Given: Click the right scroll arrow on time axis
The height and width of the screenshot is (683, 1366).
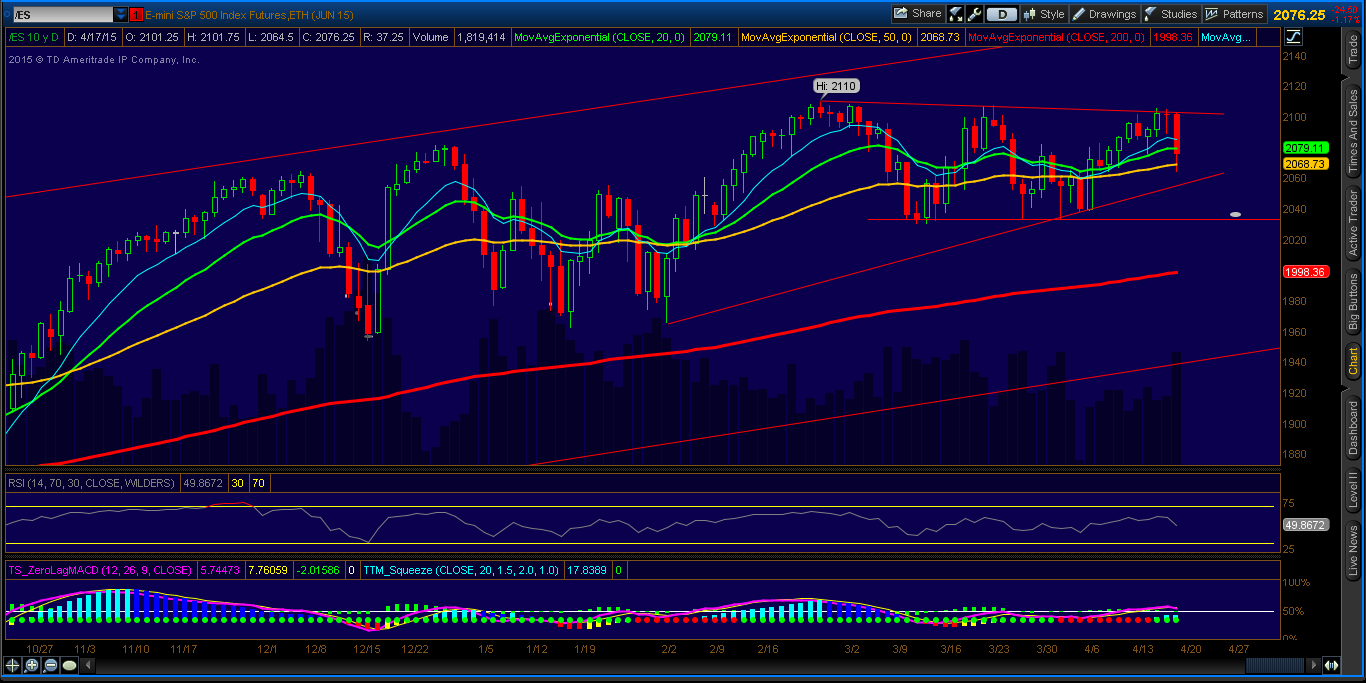Looking at the screenshot, I should (x=1311, y=665).
